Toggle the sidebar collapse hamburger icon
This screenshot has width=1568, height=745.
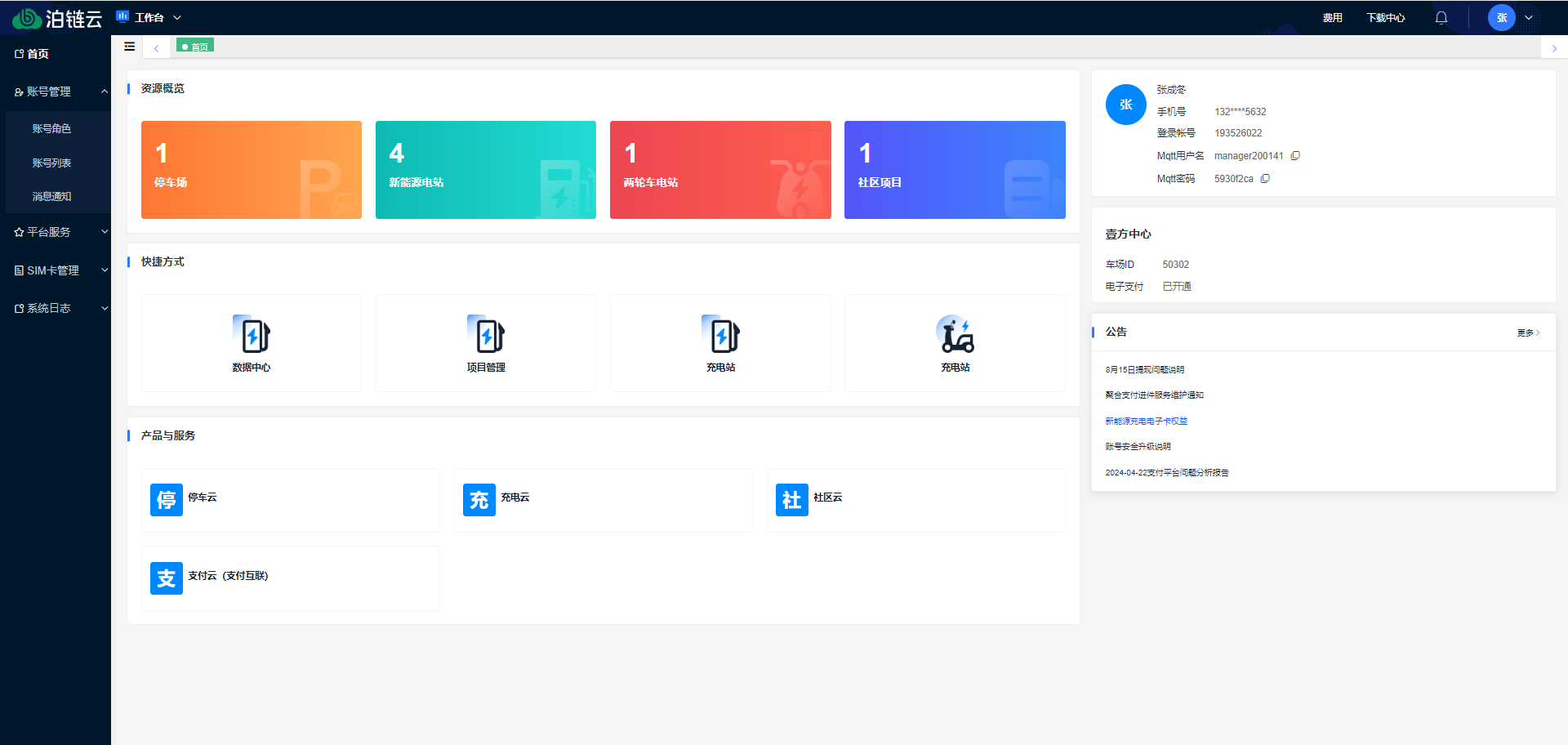[x=129, y=47]
